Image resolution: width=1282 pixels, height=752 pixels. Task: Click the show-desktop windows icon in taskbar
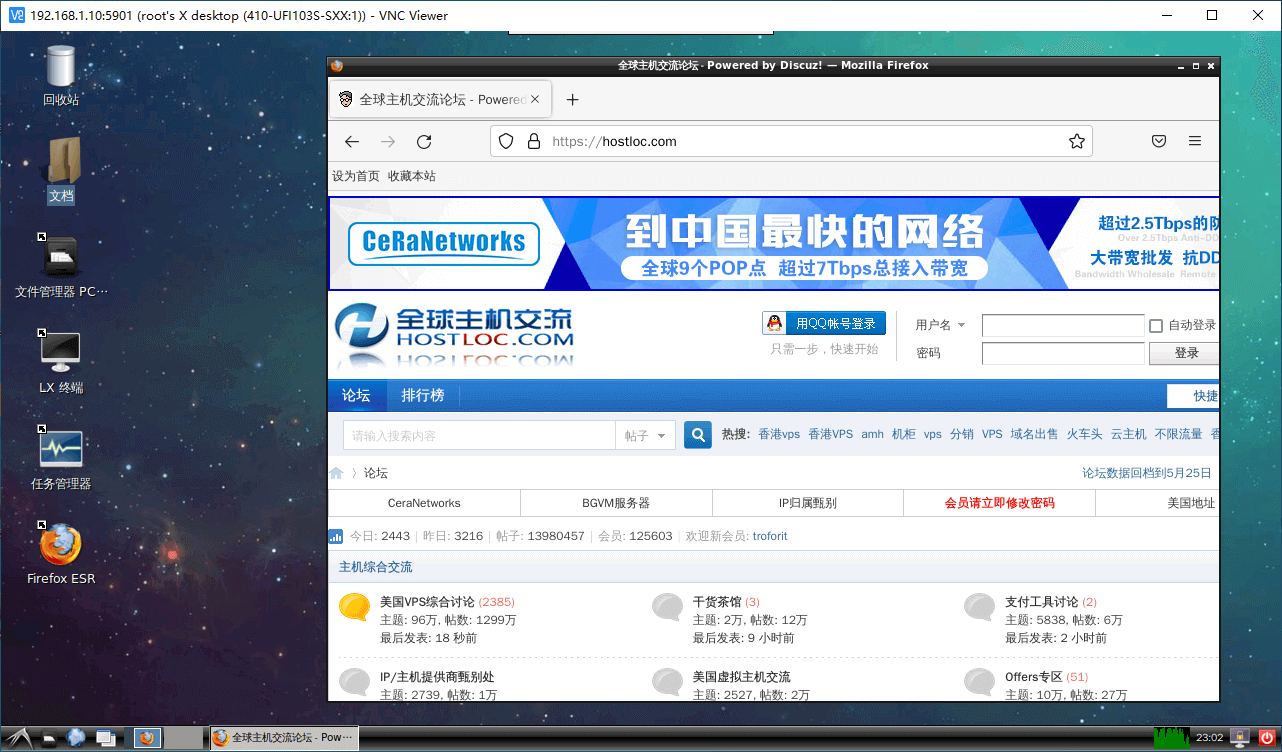pos(104,739)
